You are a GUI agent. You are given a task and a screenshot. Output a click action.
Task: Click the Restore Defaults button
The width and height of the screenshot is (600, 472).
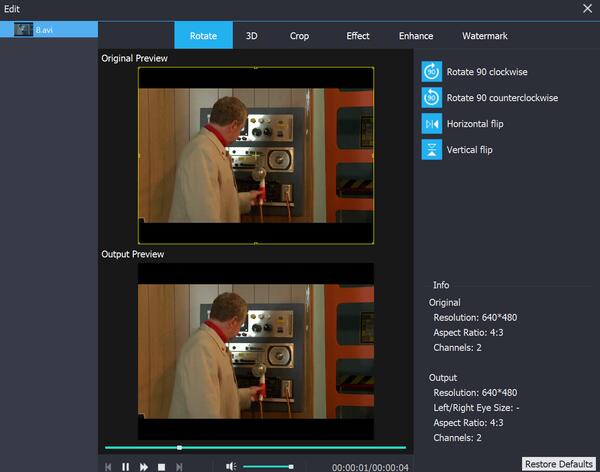pyautogui.click(x=558, y=464)
